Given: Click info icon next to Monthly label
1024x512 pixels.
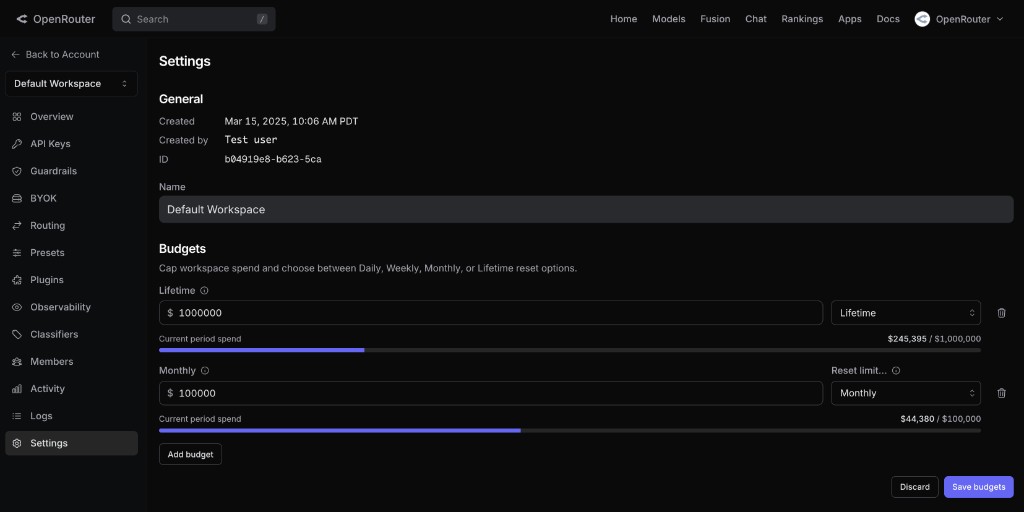Looking at the screenshot, I should point(204,371).
